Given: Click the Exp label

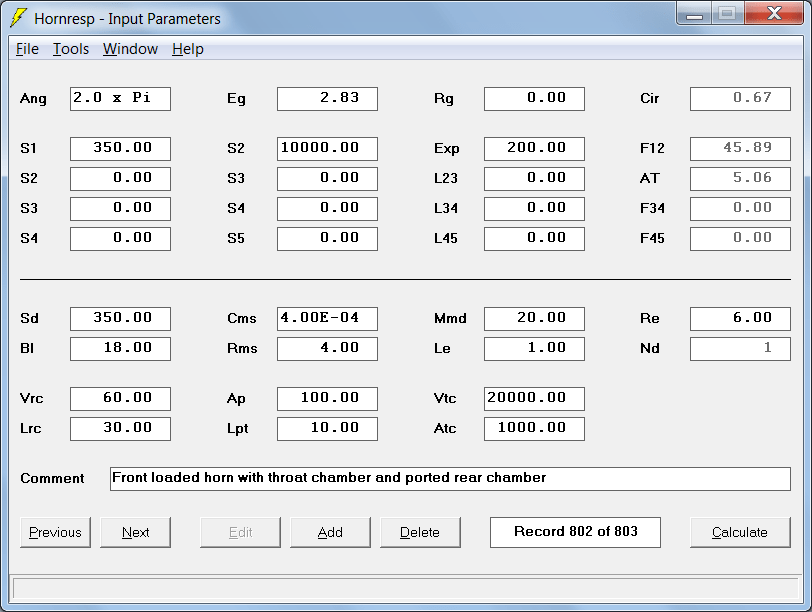Looking at the screenshot, I should (446, 149).
